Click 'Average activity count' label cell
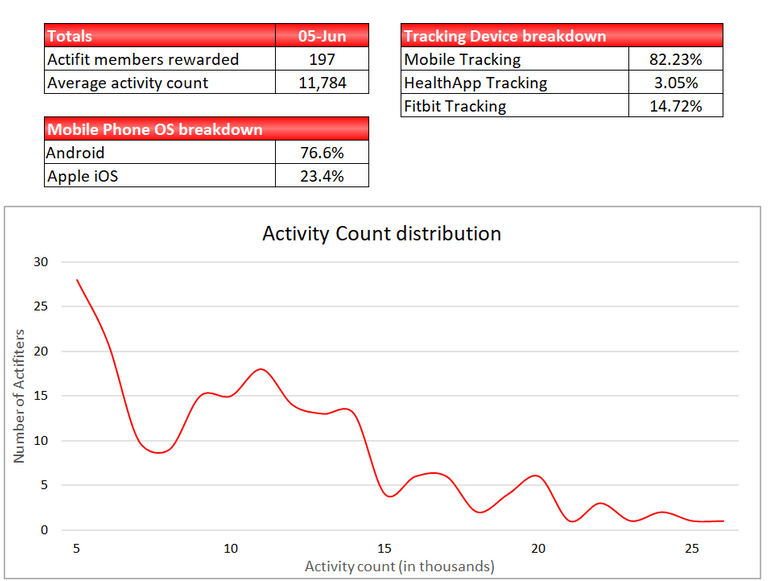 click(x=160, y=82)
